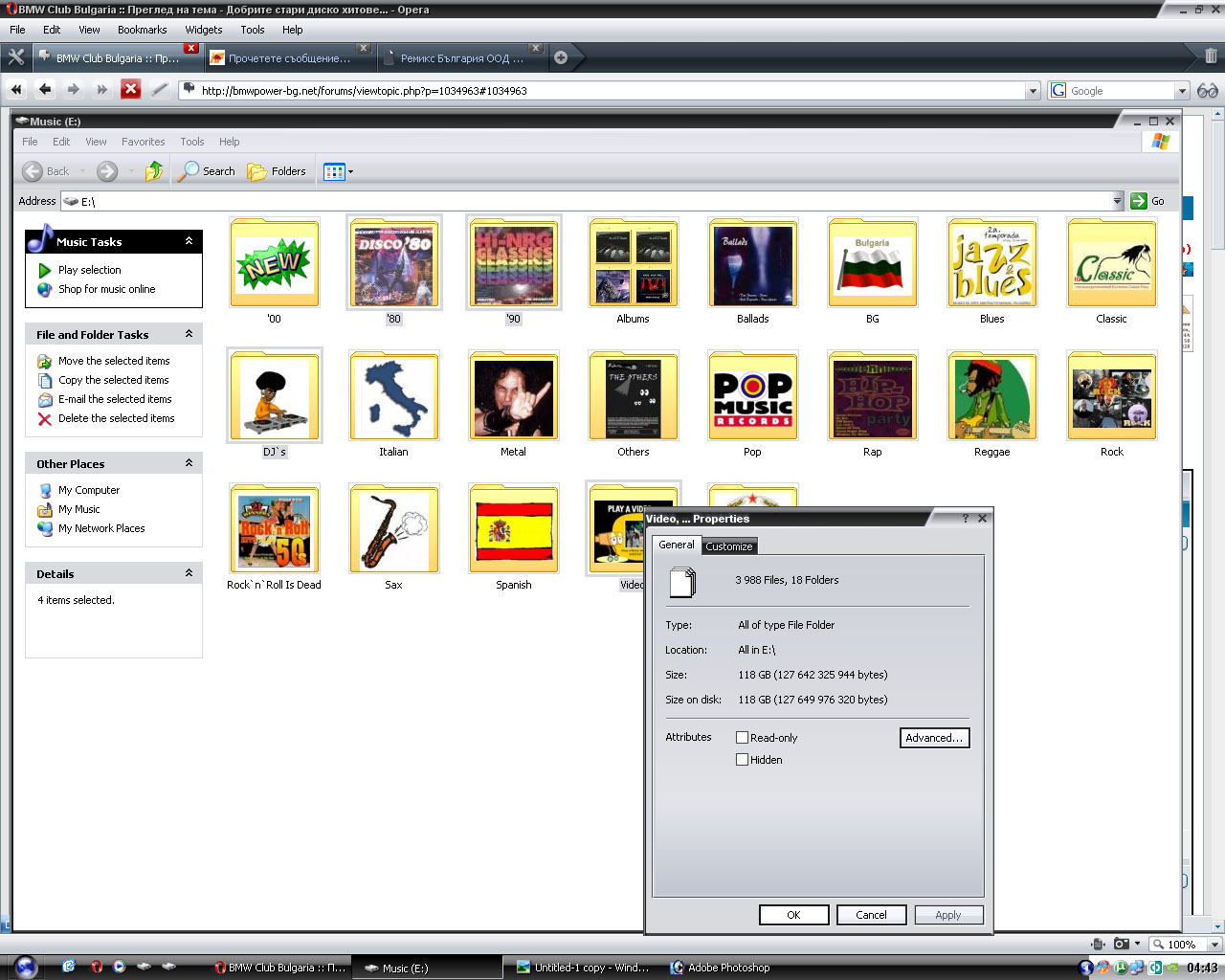
Task: Click Delete the selected items link
Action: 116,418
